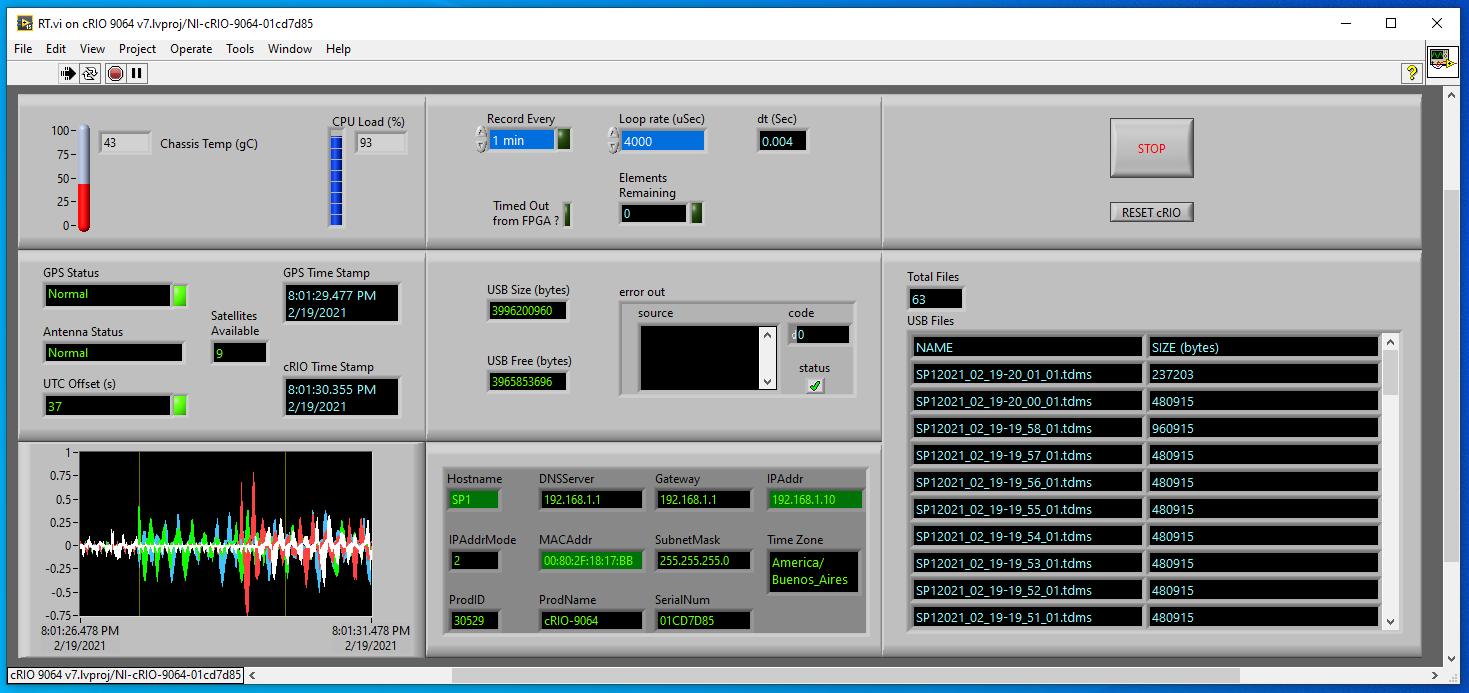Click the Pause execution icon

click(137, 73)
